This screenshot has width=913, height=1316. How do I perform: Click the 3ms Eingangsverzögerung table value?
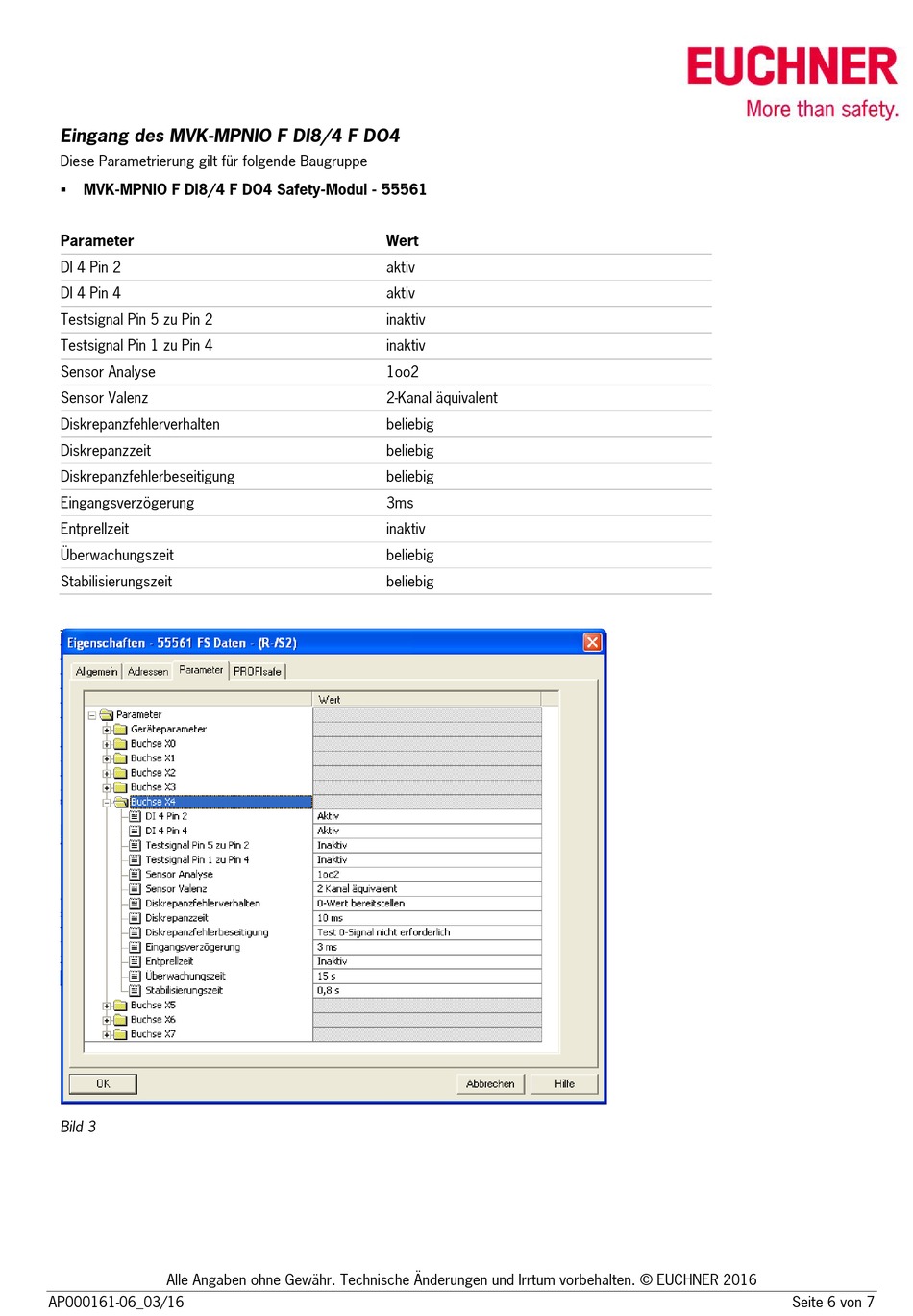[x=400, y=502]
